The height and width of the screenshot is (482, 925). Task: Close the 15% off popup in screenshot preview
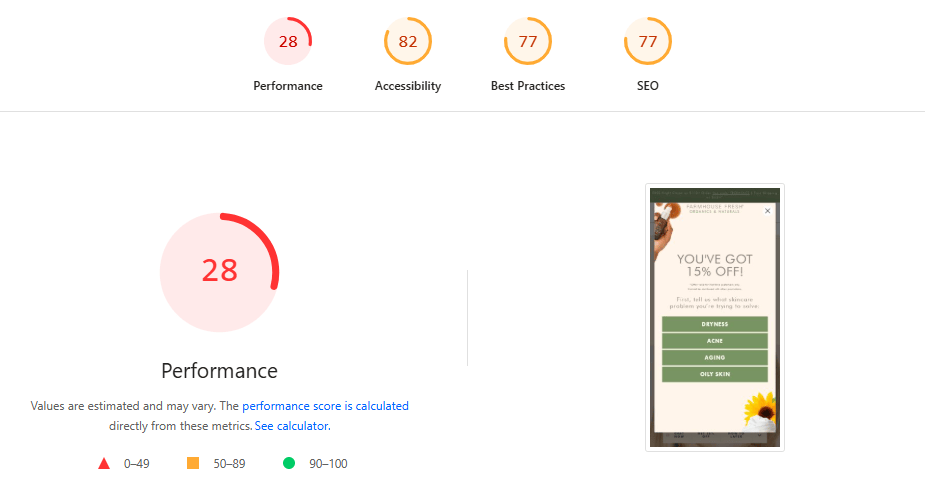coord(768,211)
